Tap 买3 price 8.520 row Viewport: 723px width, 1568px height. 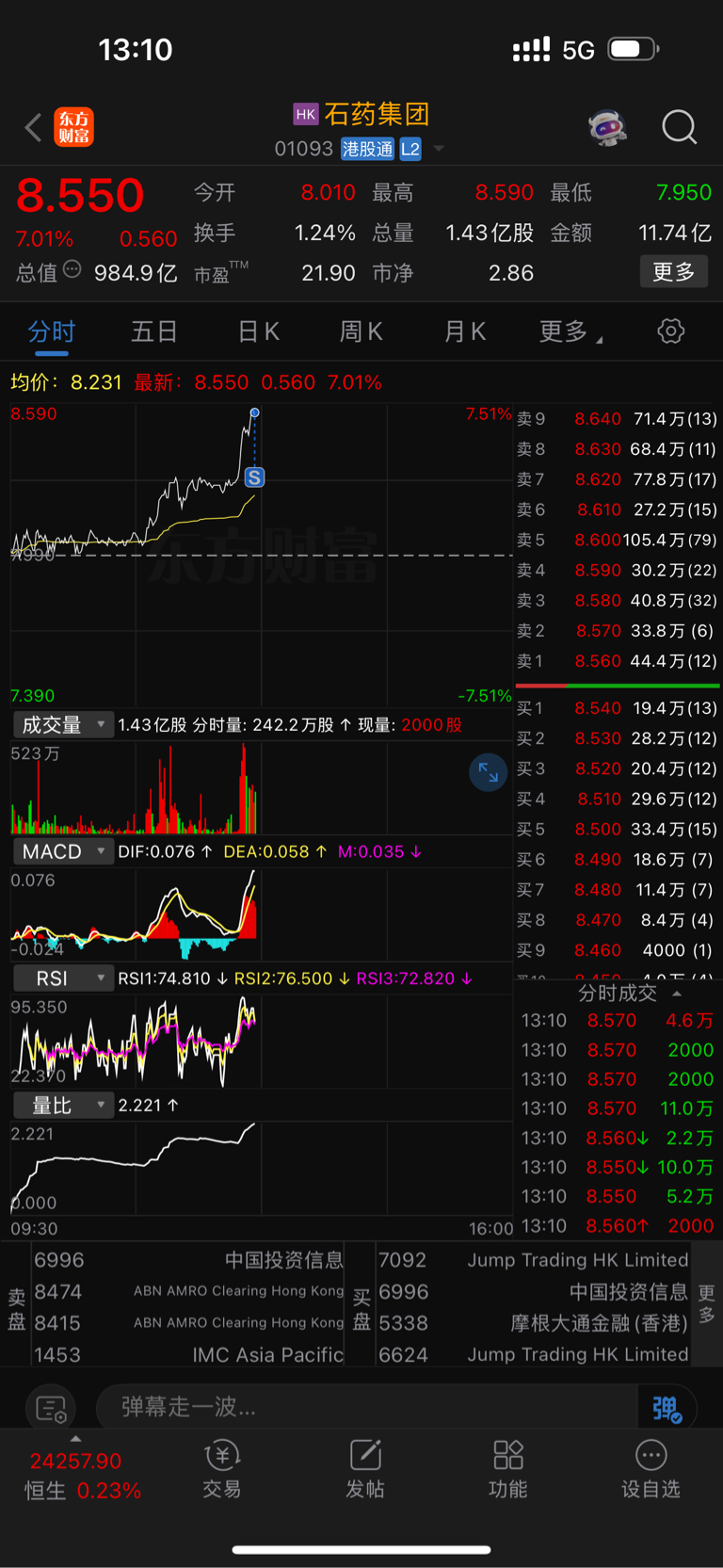[618, 768]
